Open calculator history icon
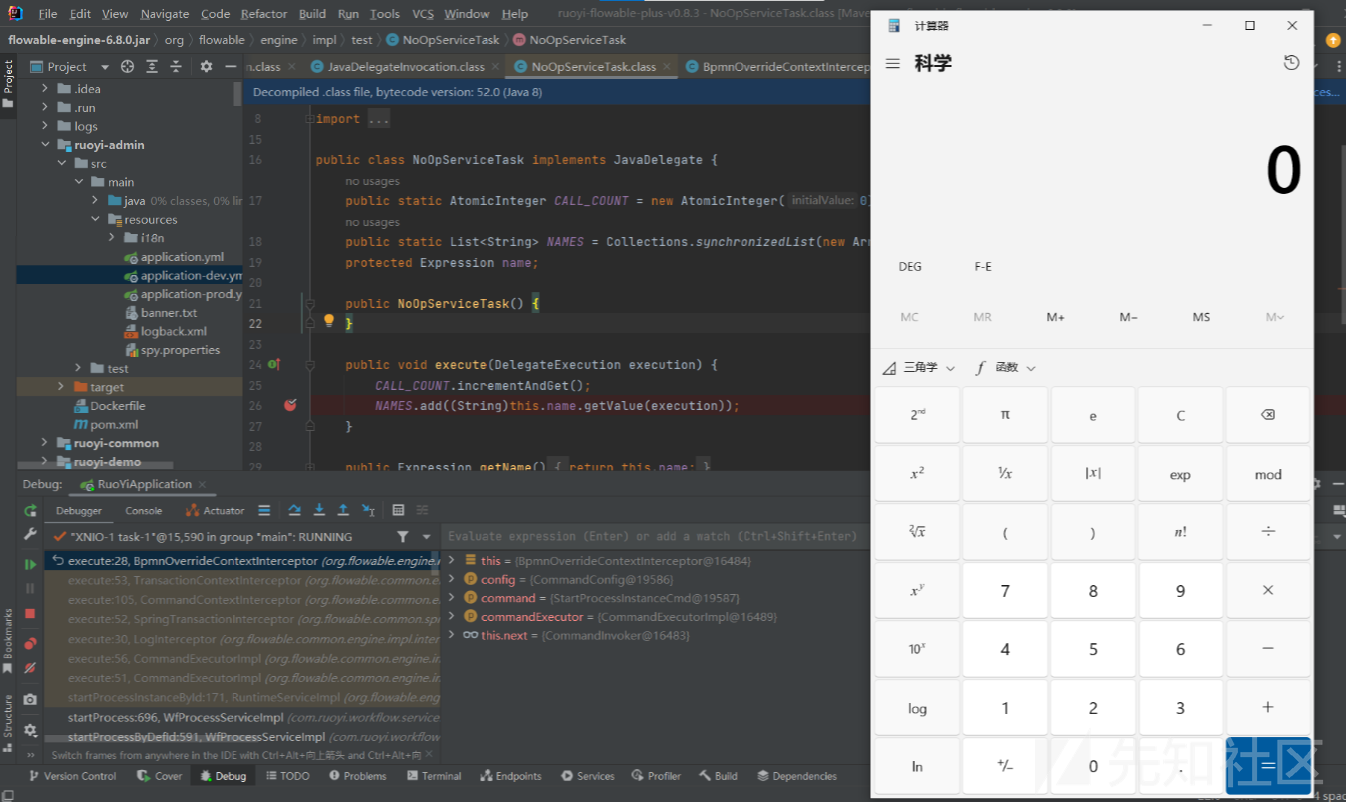This screenshot has width=1346, height=802. tap(1291, 63)
